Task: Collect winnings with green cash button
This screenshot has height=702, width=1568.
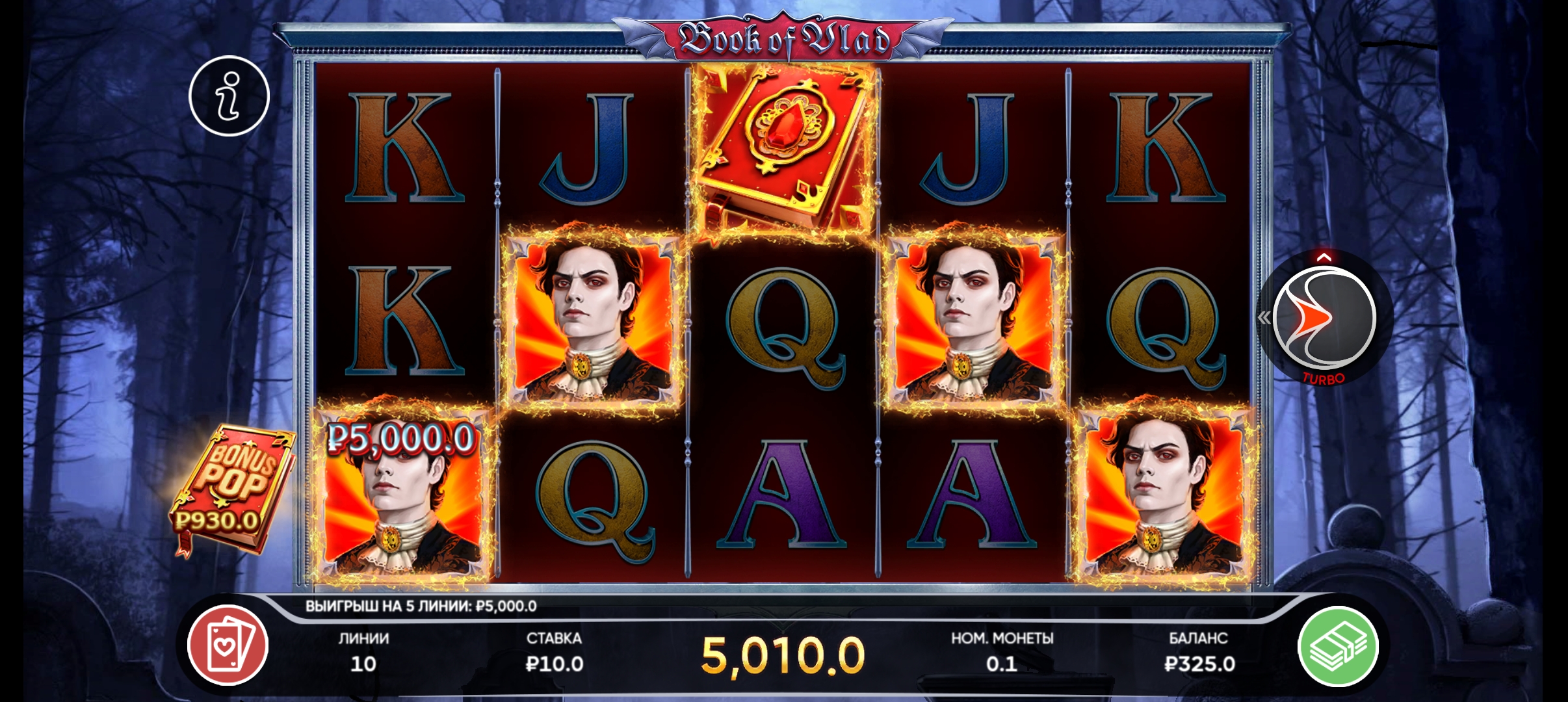Action: pyautogui.click(x=1338, y=646)
